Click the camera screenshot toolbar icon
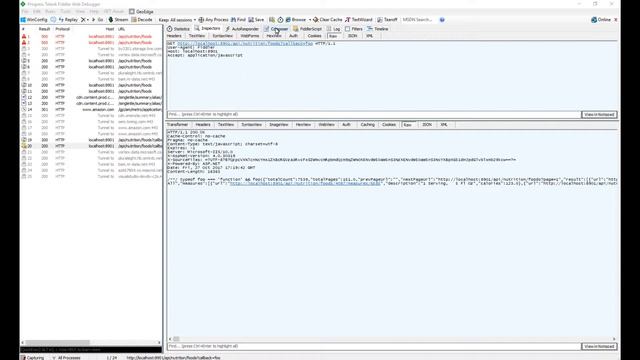 (272, 20)
